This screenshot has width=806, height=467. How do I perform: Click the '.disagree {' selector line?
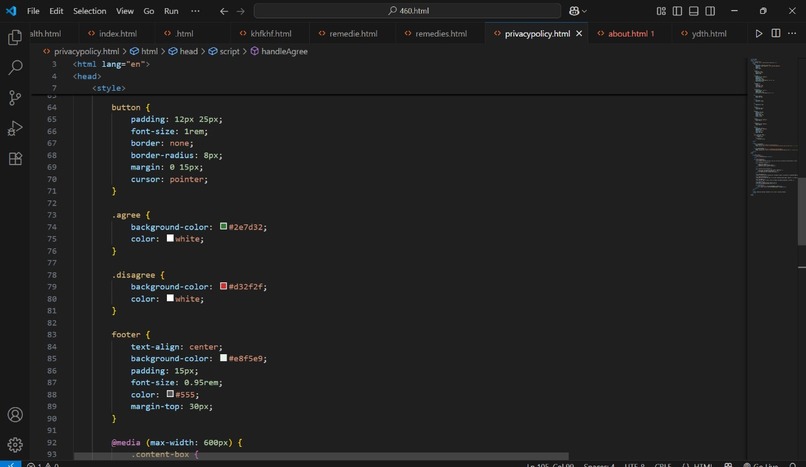click(138, 275)
